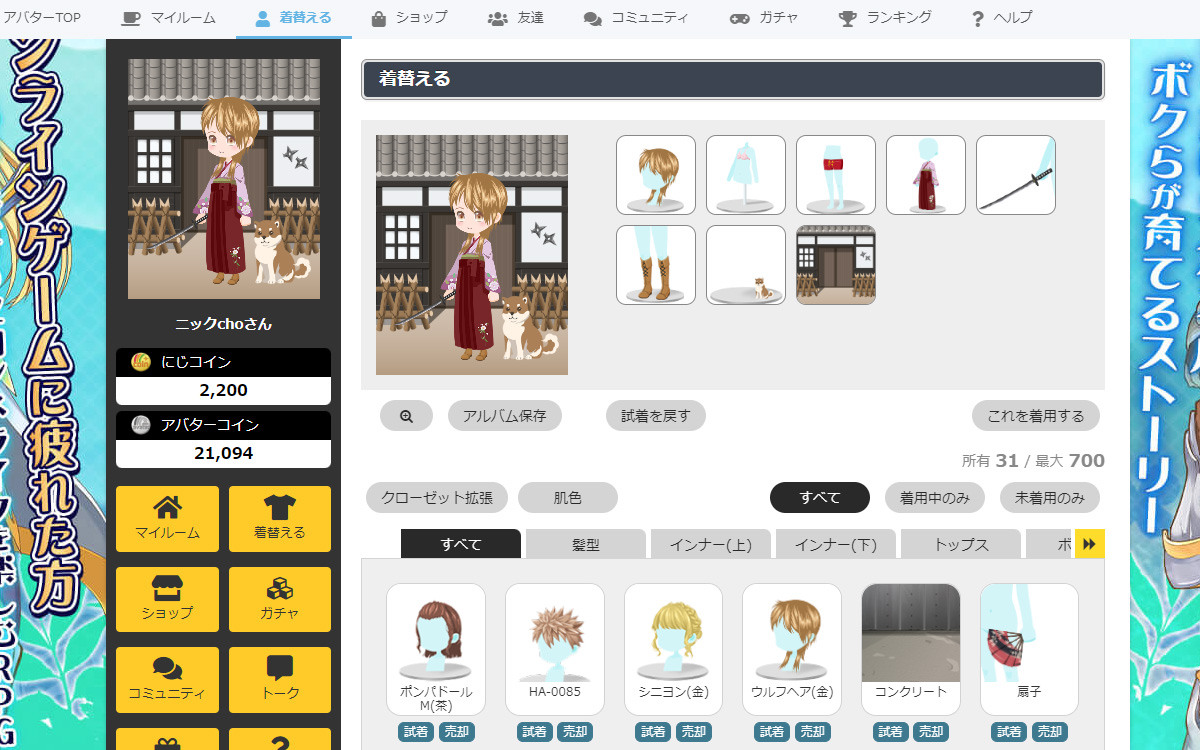The height and width of the screenshot is (750, 1200).
Task: Select the すべて filter pill
Action: pos(820,497)
